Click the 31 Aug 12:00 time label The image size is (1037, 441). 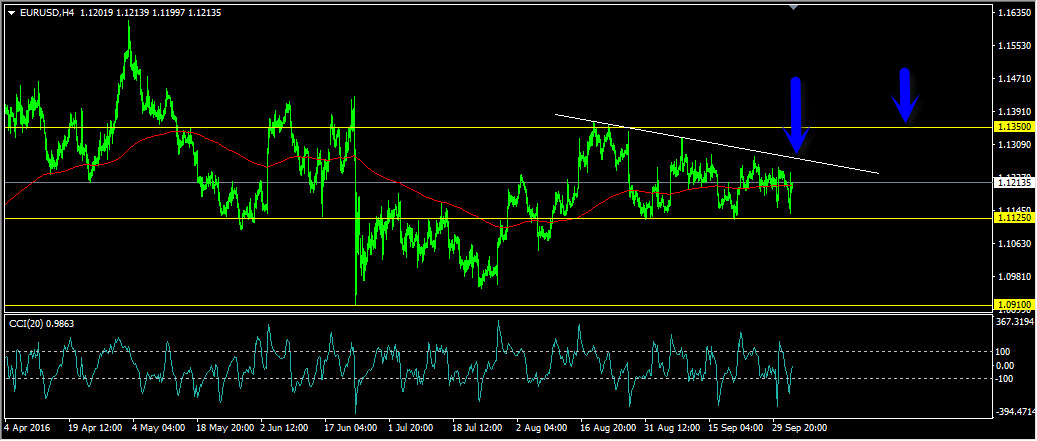click(673, 428)
